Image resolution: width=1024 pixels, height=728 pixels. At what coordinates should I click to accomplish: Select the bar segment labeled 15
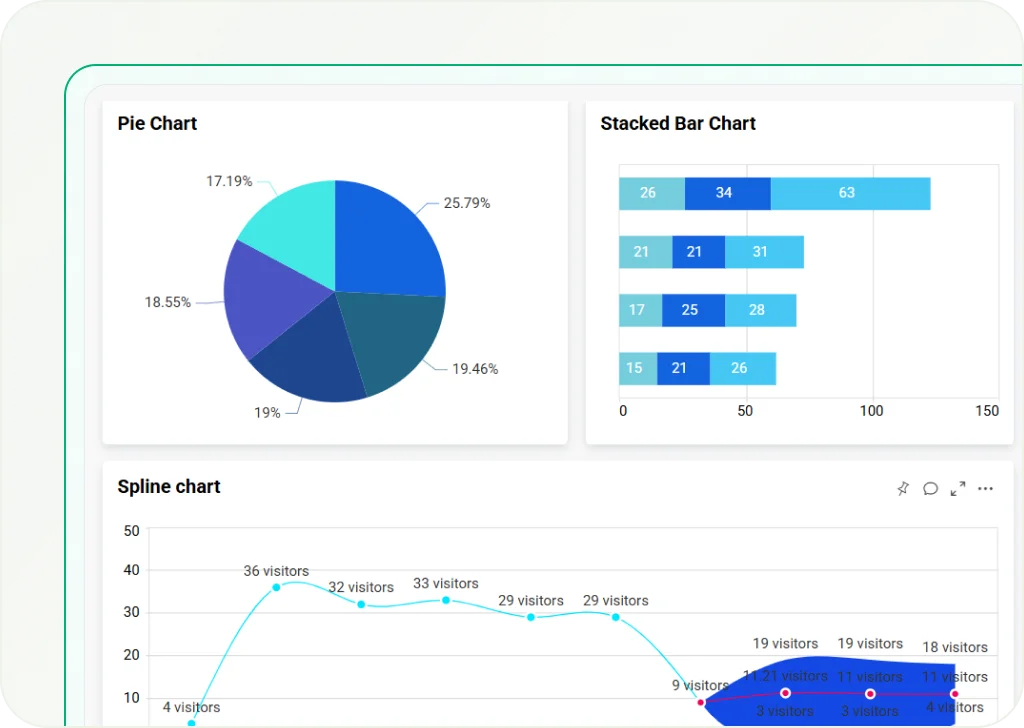[637, 369]
